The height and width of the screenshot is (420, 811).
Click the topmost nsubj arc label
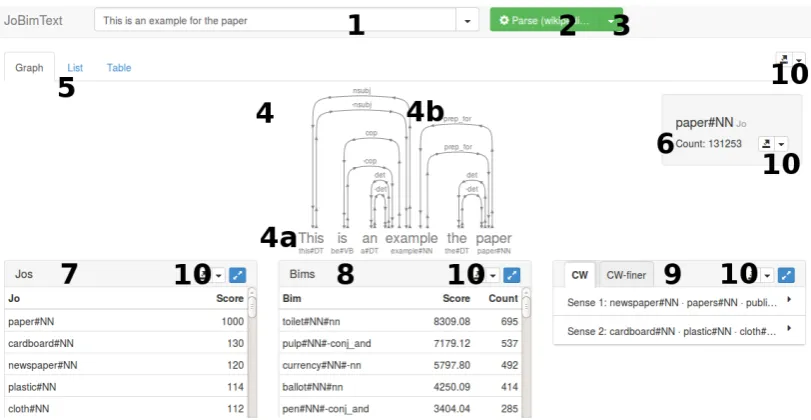362,91
